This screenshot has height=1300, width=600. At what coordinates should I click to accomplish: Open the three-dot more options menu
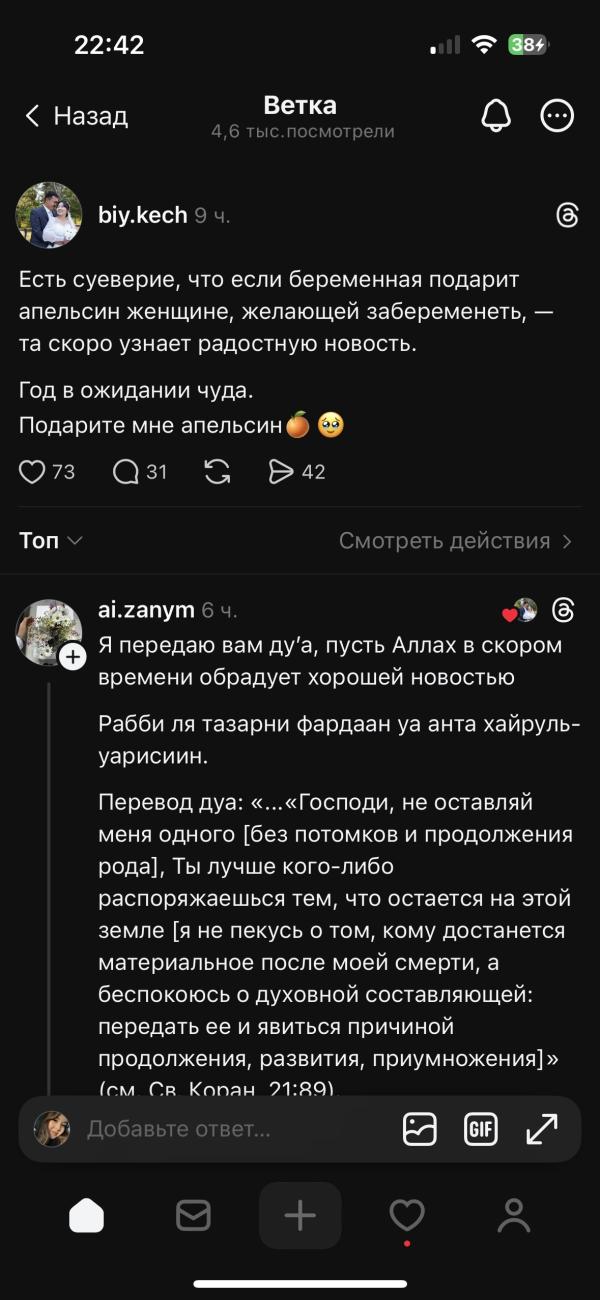[x=557, y=116]
